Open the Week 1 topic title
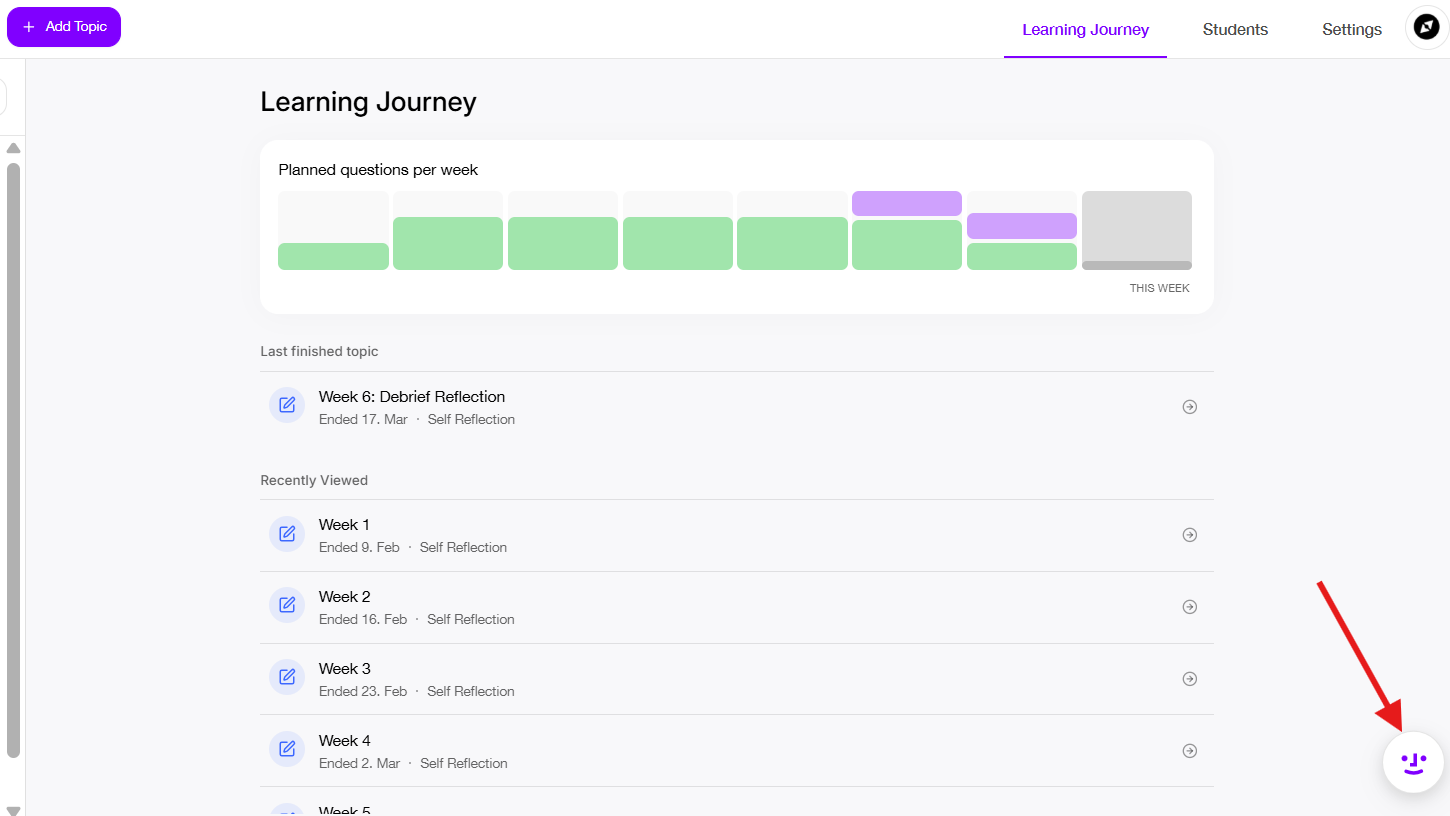 [344, 525]
